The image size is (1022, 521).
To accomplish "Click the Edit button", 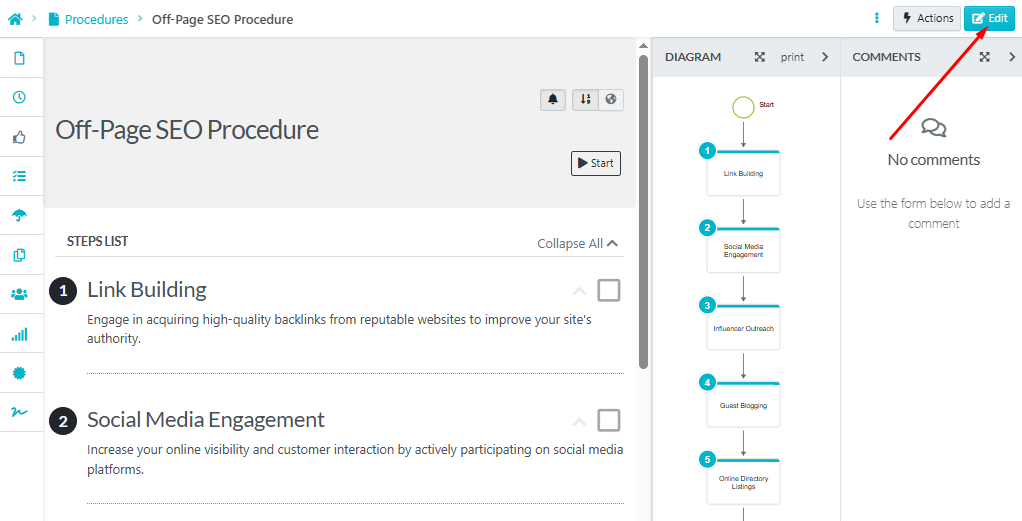I will (989, 18).
